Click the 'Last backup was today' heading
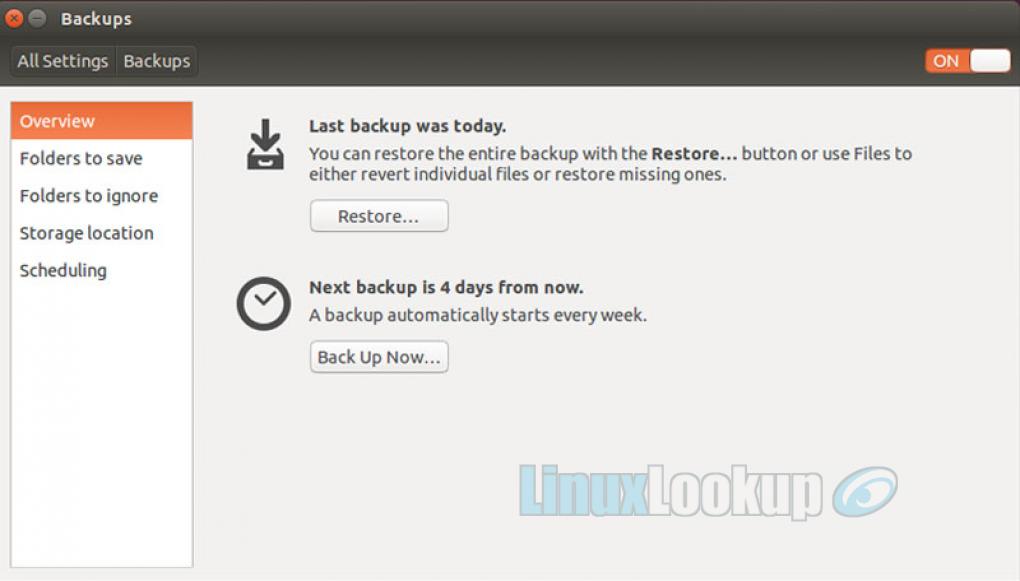This screenshot has height=581, width=1020. point(407,126)
